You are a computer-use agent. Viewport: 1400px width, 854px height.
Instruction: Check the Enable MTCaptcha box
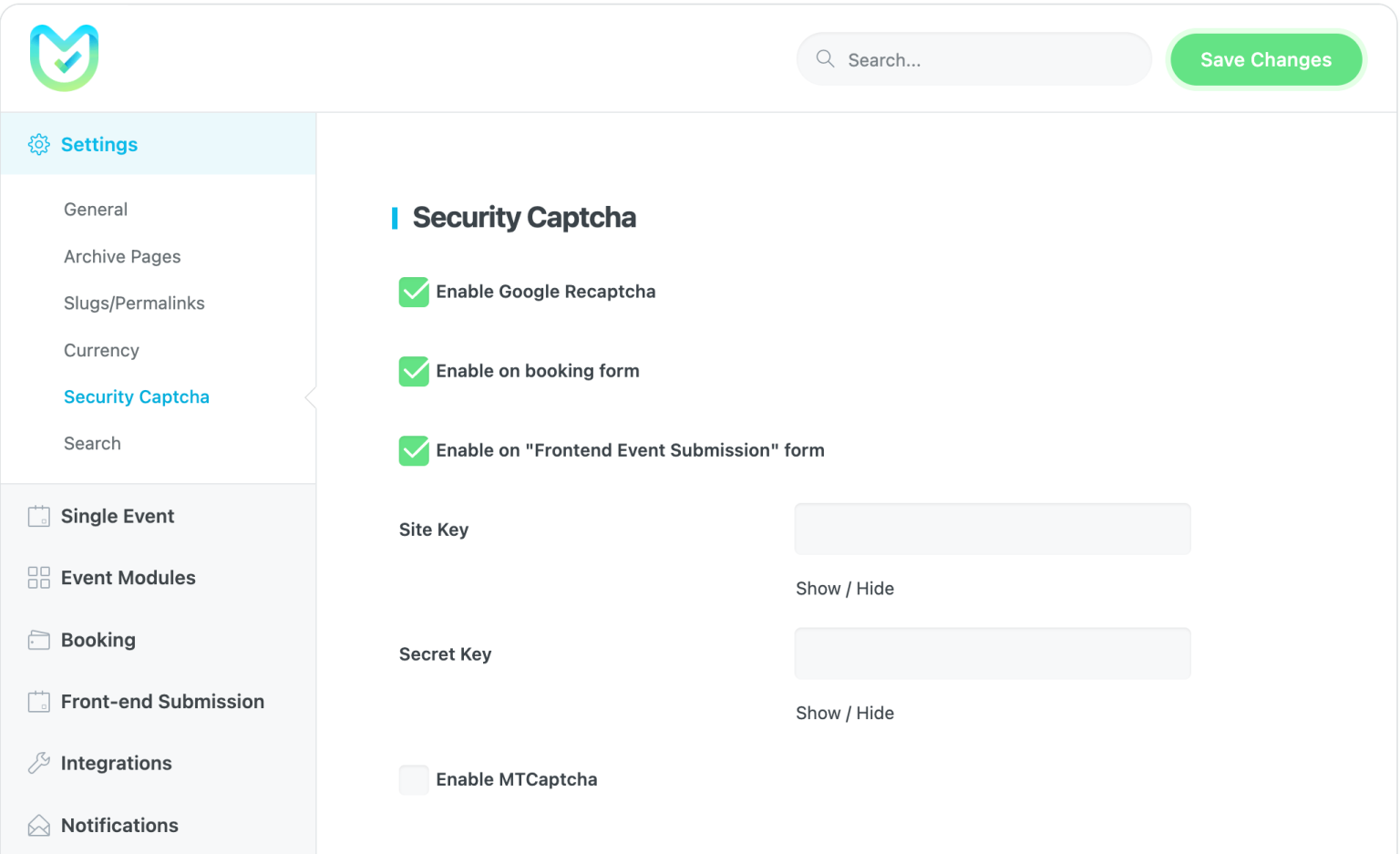coord(414,780)
